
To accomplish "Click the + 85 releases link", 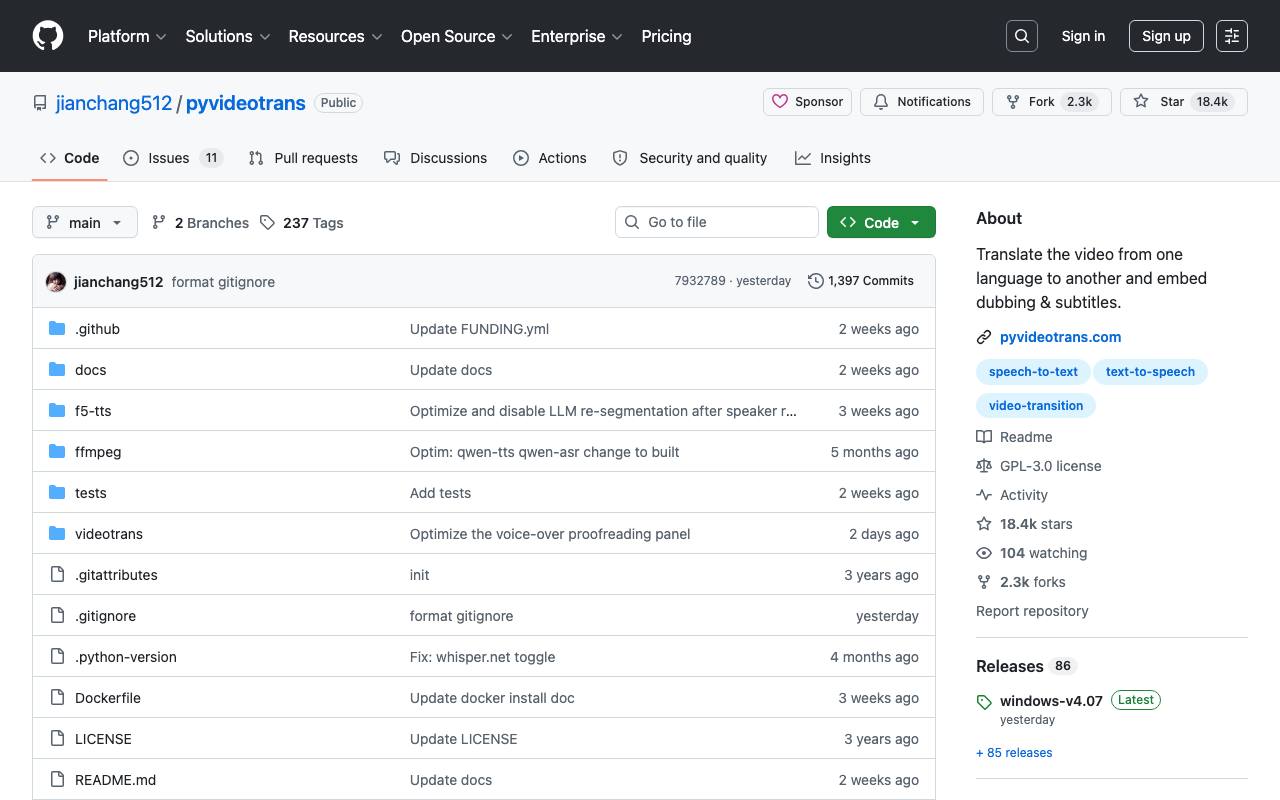I will [1014, 753].
